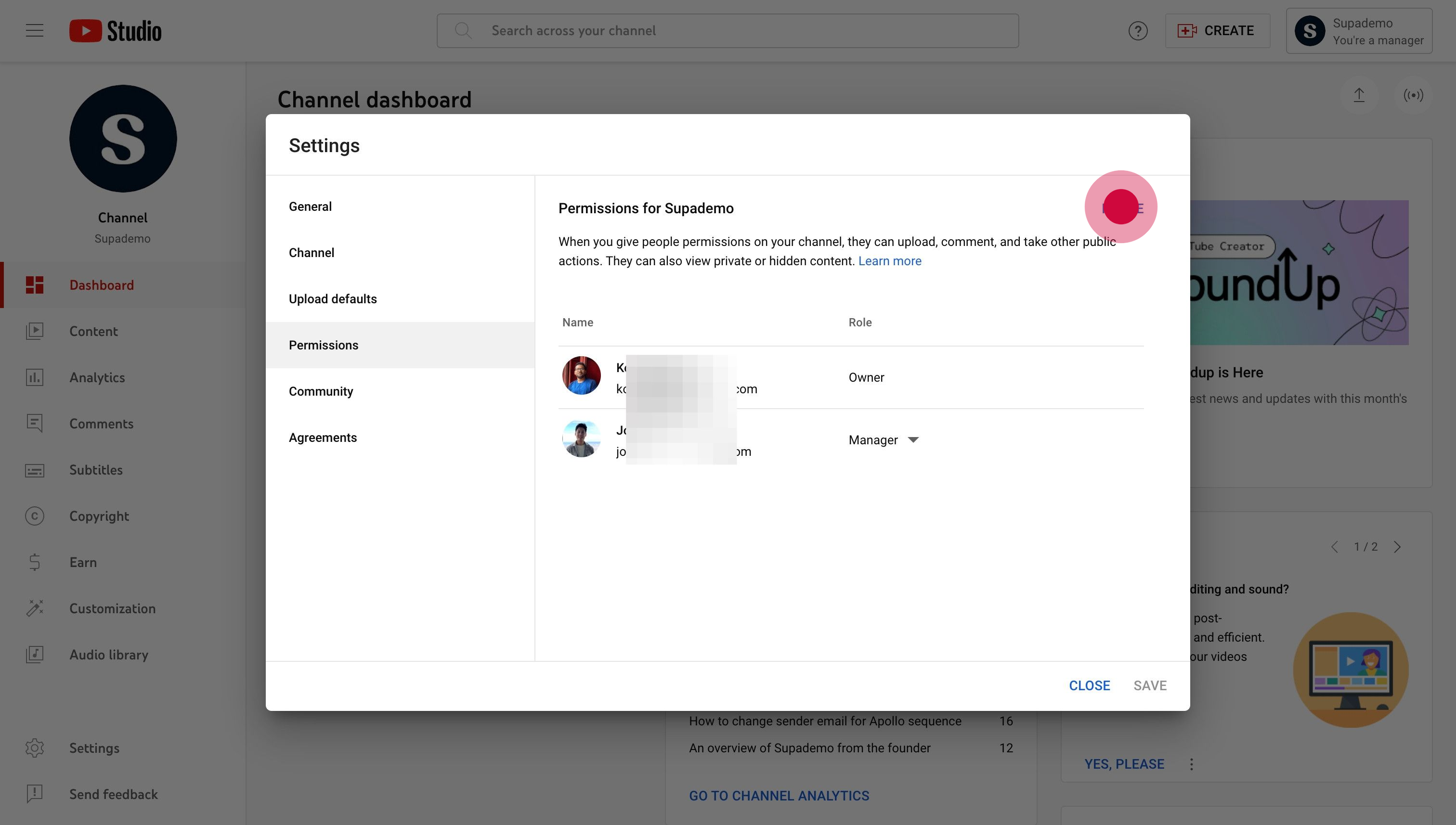Viewport: 1456px width, 825px height.
Task: Open Settings in sidebar
Action: point(123,748)
